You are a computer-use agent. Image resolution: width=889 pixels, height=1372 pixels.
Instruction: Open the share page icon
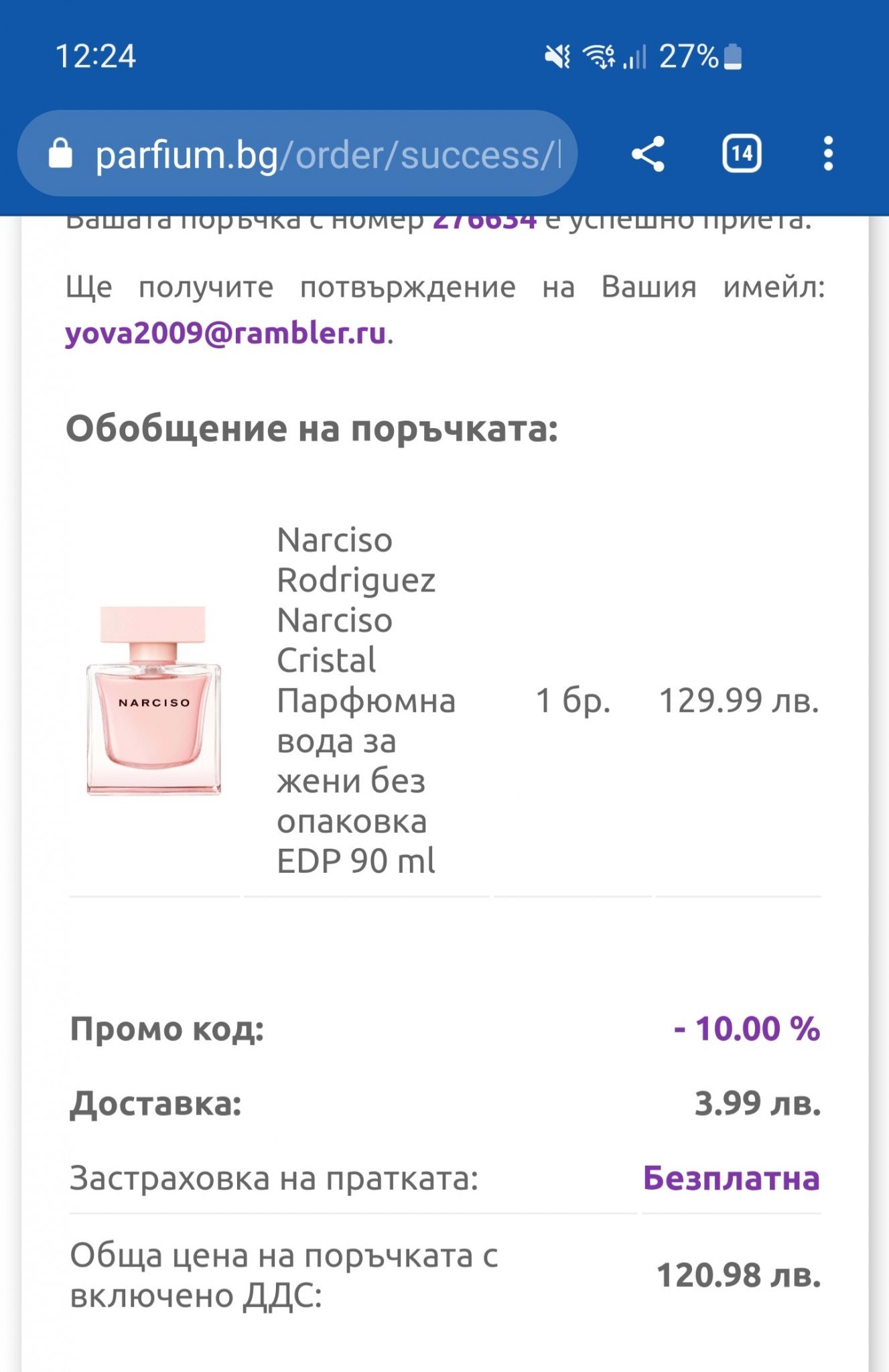[648, 154]
